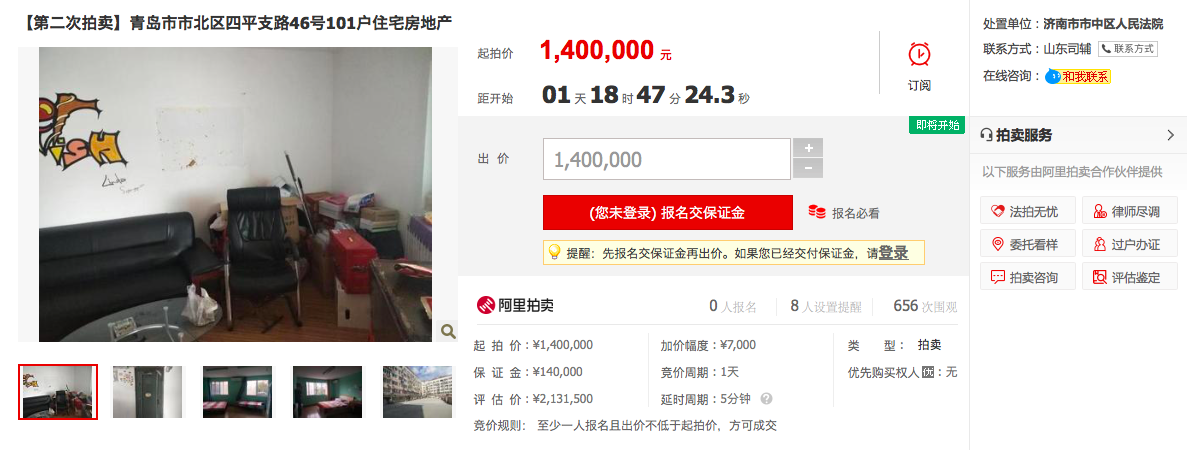
Task: Click the question mark icon next to 延时周期
Action: (766, 398)
